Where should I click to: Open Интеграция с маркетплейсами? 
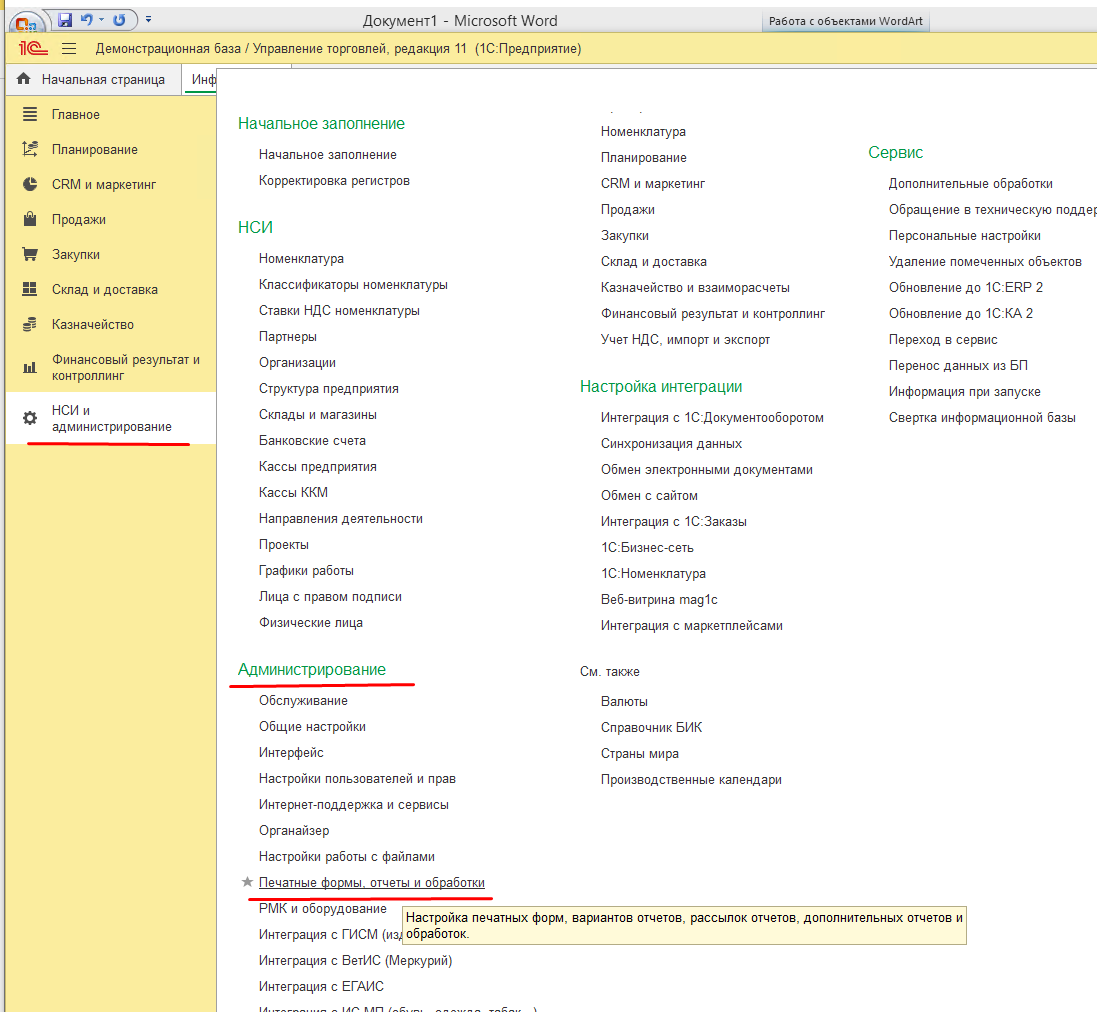click(x=691, y=625)
